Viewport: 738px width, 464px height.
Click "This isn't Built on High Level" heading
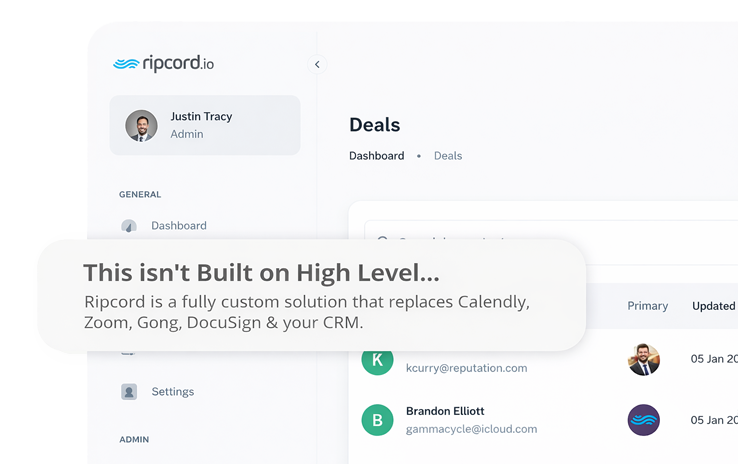[261, 273]
